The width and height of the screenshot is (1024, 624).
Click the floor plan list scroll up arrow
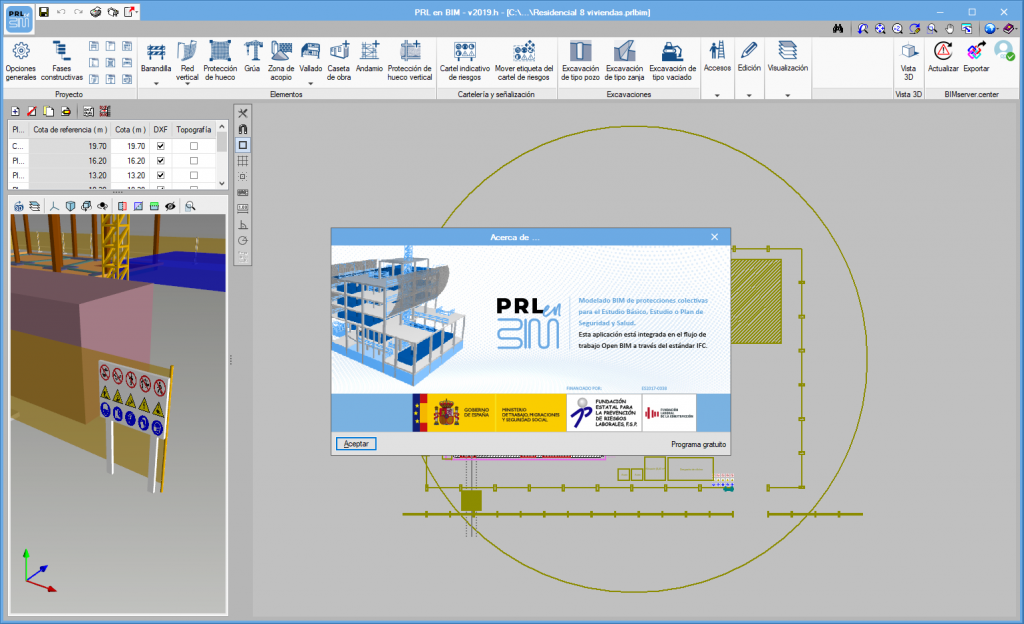(222, 127)
